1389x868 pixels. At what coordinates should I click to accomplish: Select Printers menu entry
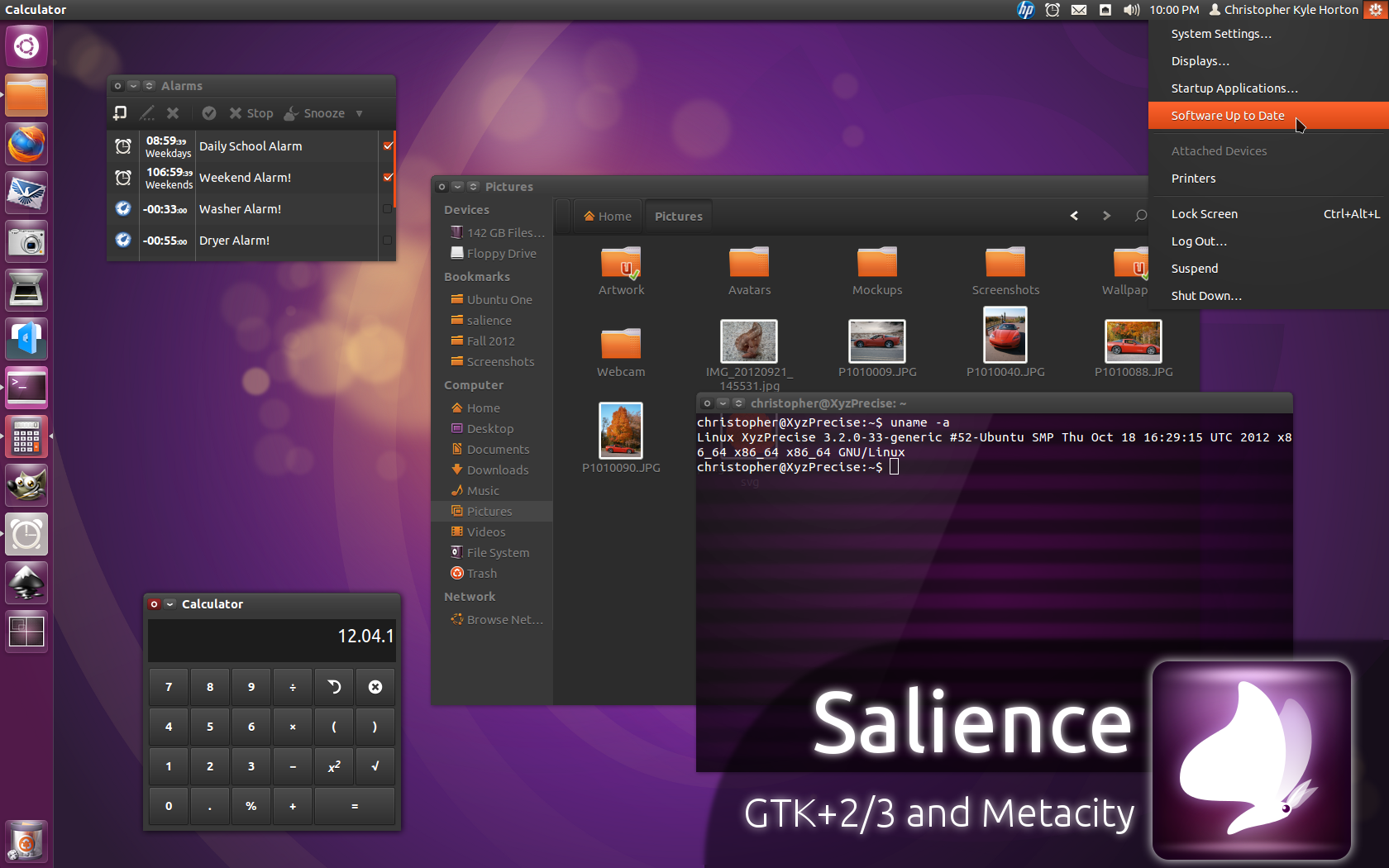click(x=1268, y=179)
